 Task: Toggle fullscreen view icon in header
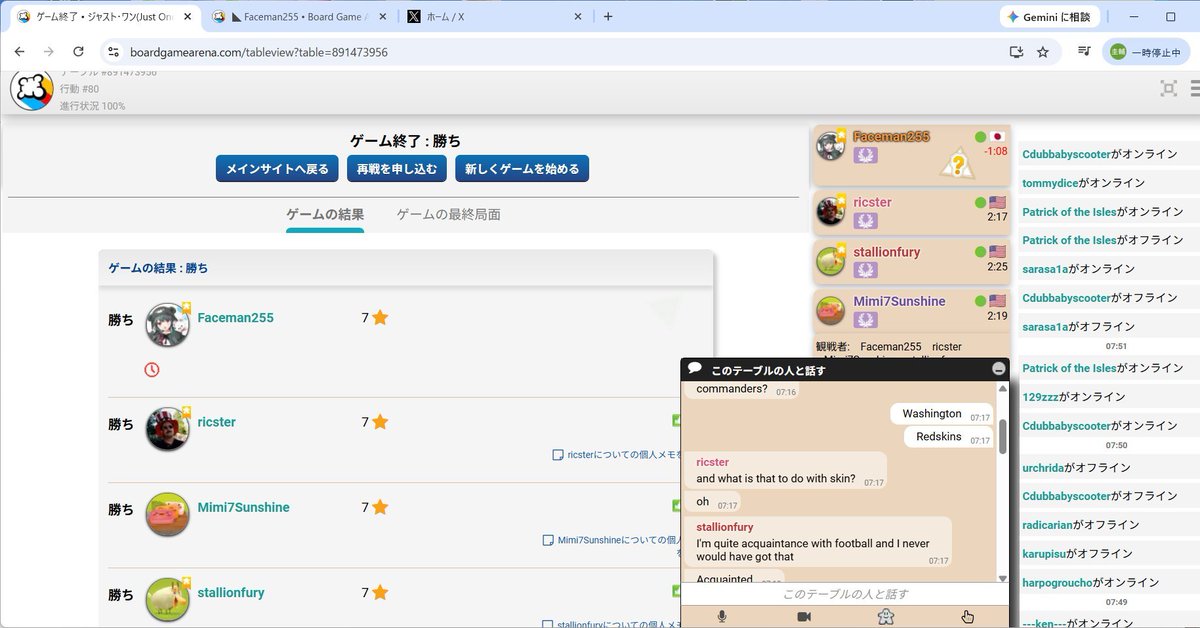pyautogui.click(x=1168, y=89)
